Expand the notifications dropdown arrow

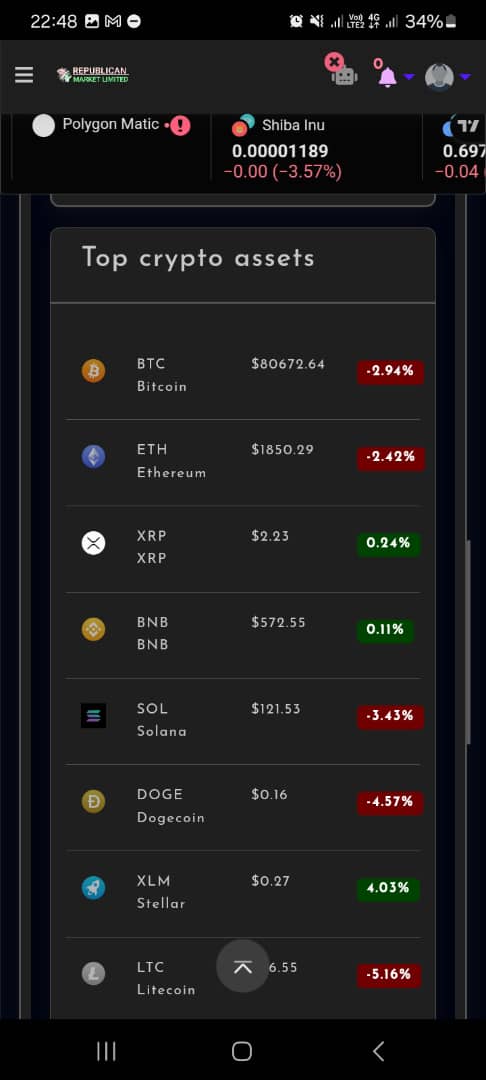[x=408, y=76]
